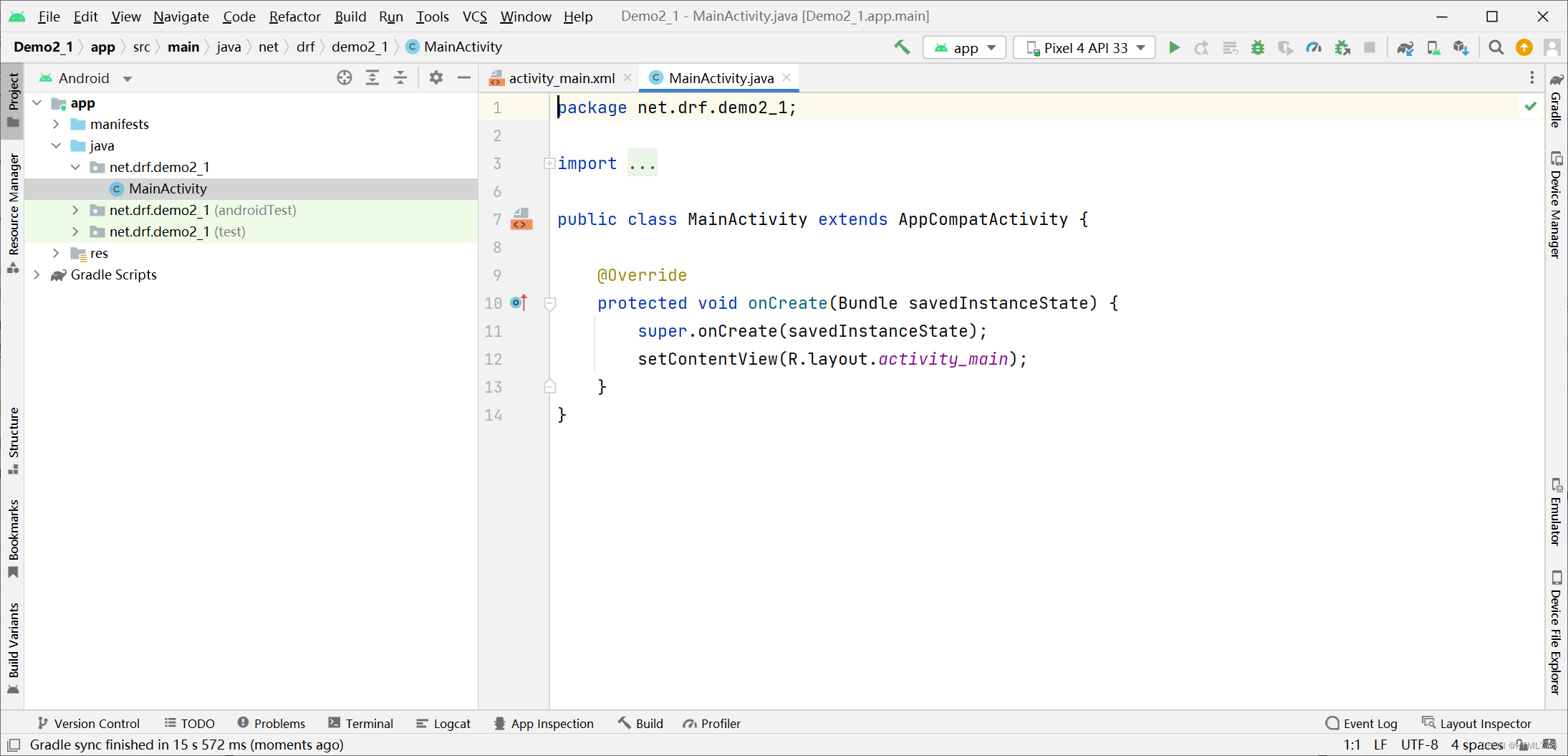
Task: Click Expand All in Project panel
Action: [372, 77]
